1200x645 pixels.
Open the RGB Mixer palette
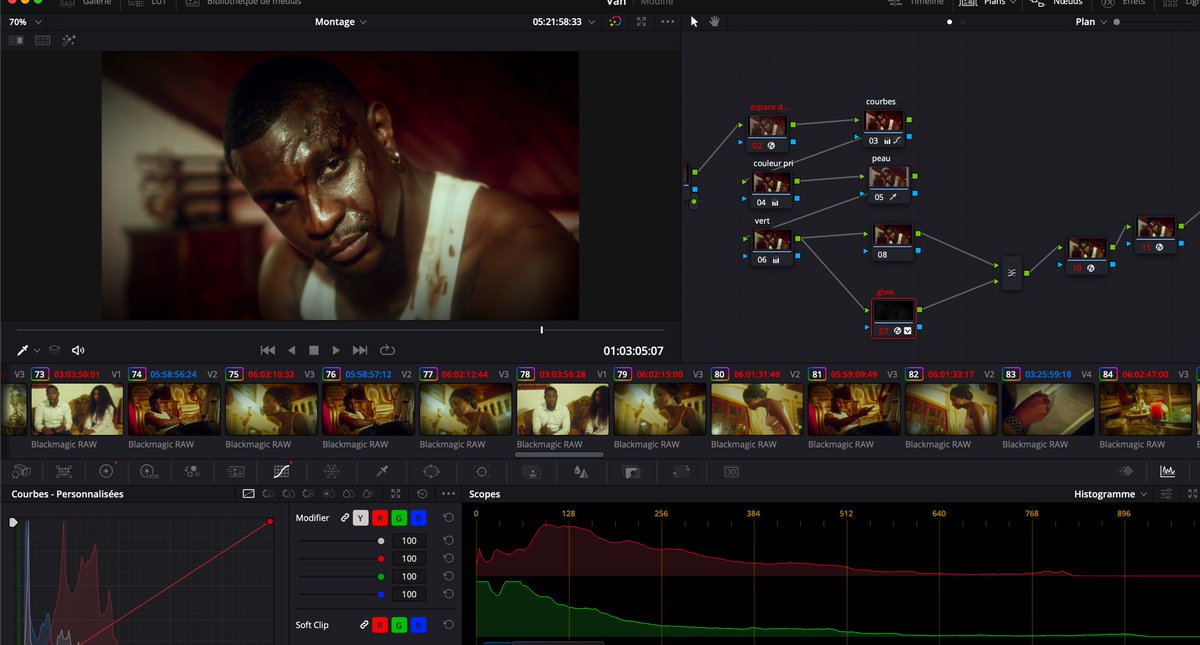point(193,470)
